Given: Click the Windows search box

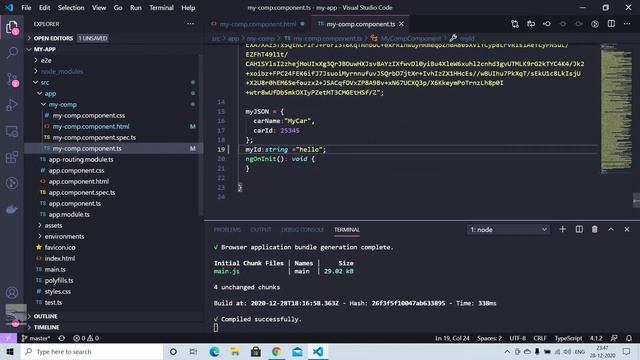Looking at the screenshot, I should point(92,351).
